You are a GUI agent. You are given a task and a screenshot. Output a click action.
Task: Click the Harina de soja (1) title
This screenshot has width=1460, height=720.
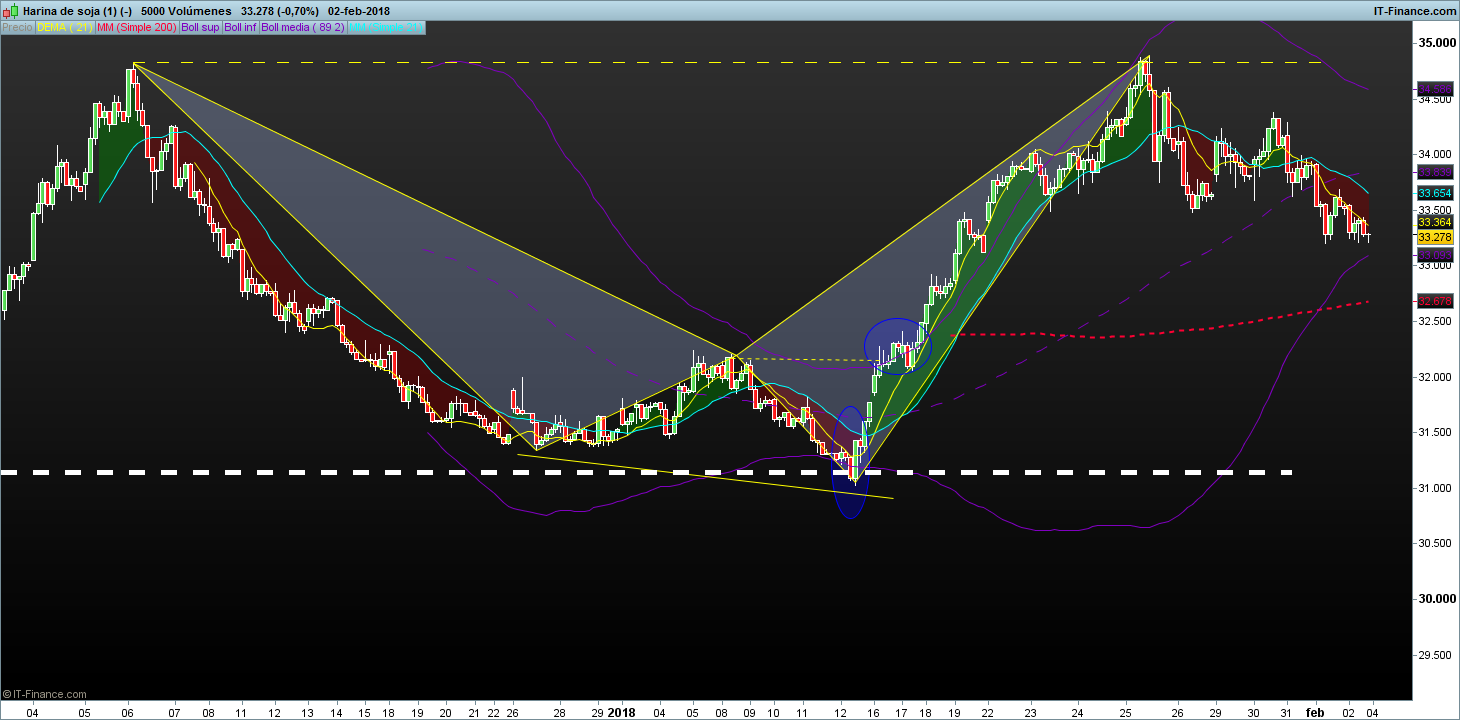pos(72,11)
